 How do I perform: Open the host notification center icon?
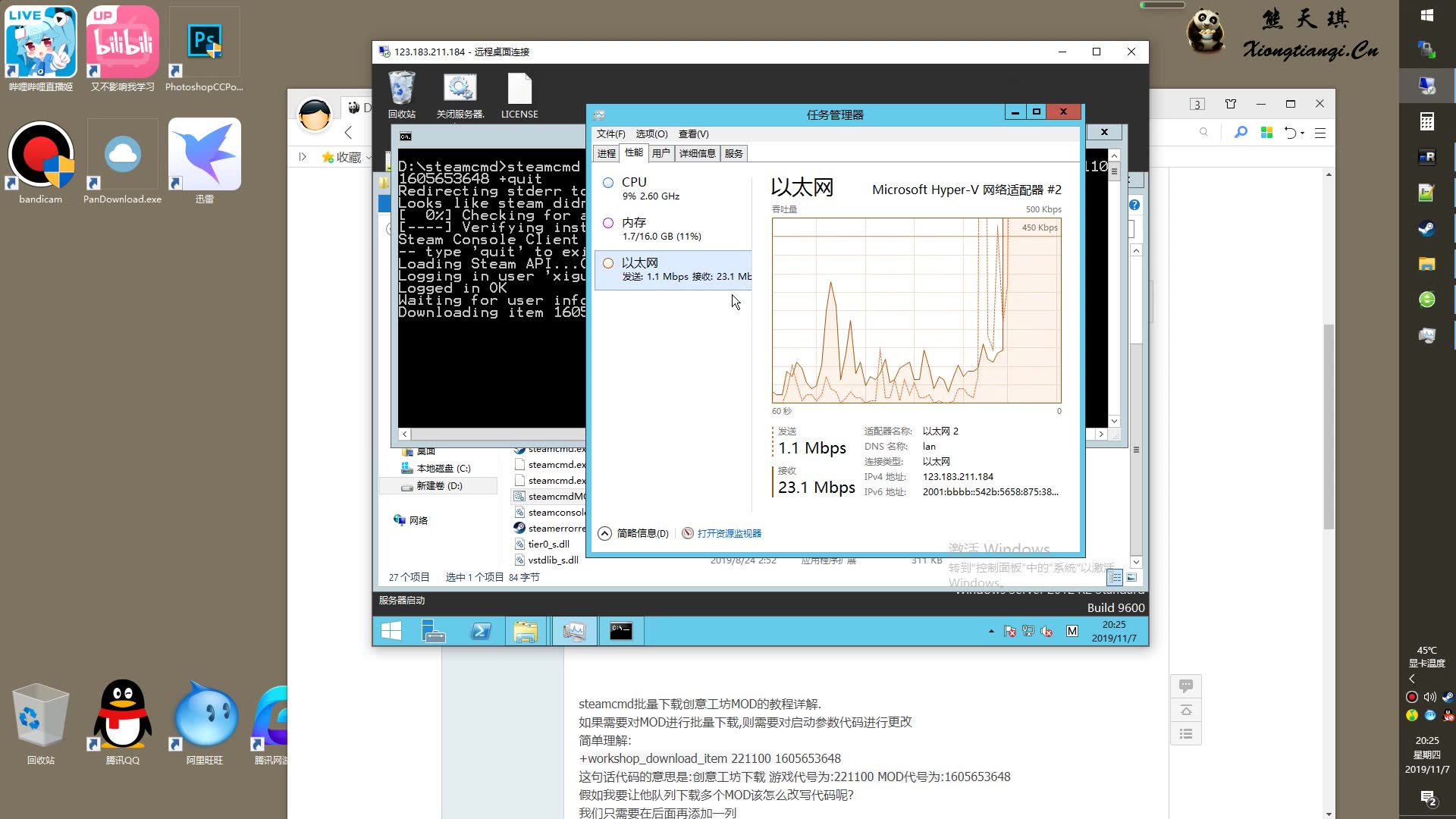point(1428,799)
